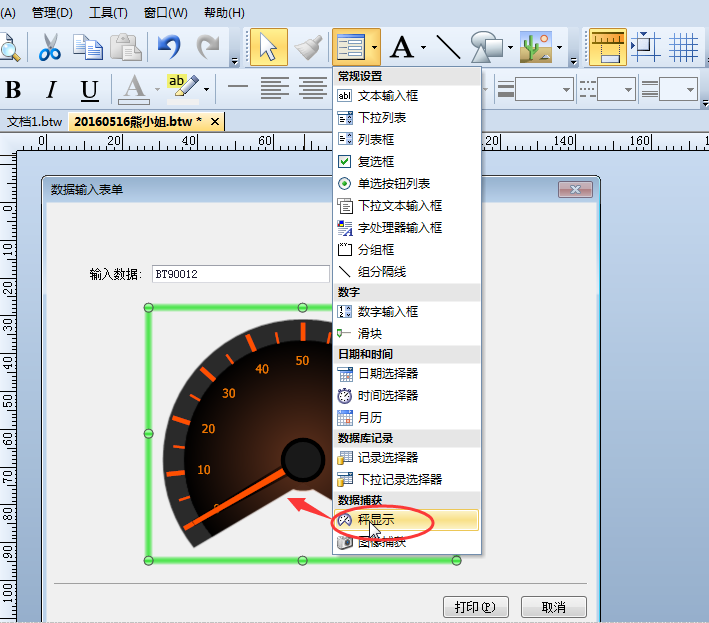Open the shapes tool dropdown arrow
Viewport: 709px width, 623px height.
[x=510, y=47]
